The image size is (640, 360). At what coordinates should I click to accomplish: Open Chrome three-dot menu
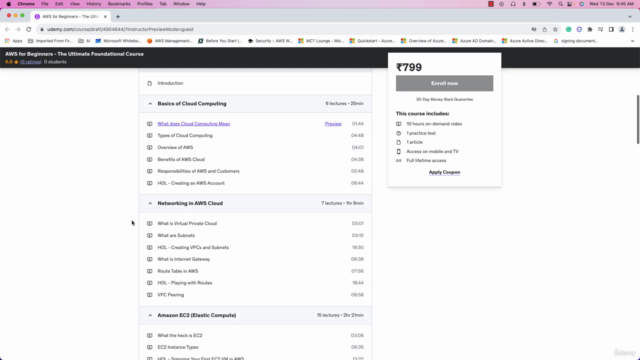[633, 29]
